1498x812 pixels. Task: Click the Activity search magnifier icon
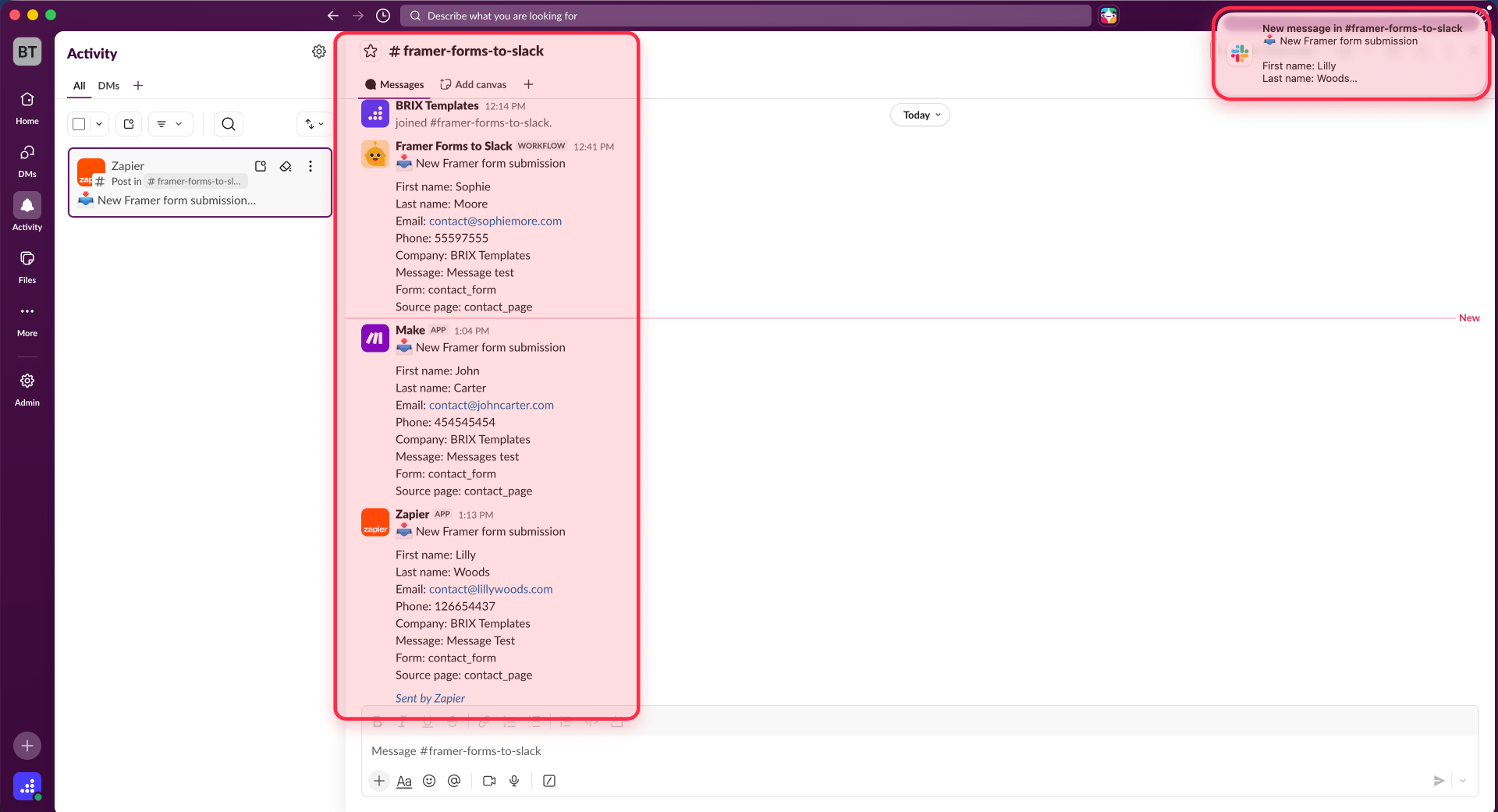229,124
